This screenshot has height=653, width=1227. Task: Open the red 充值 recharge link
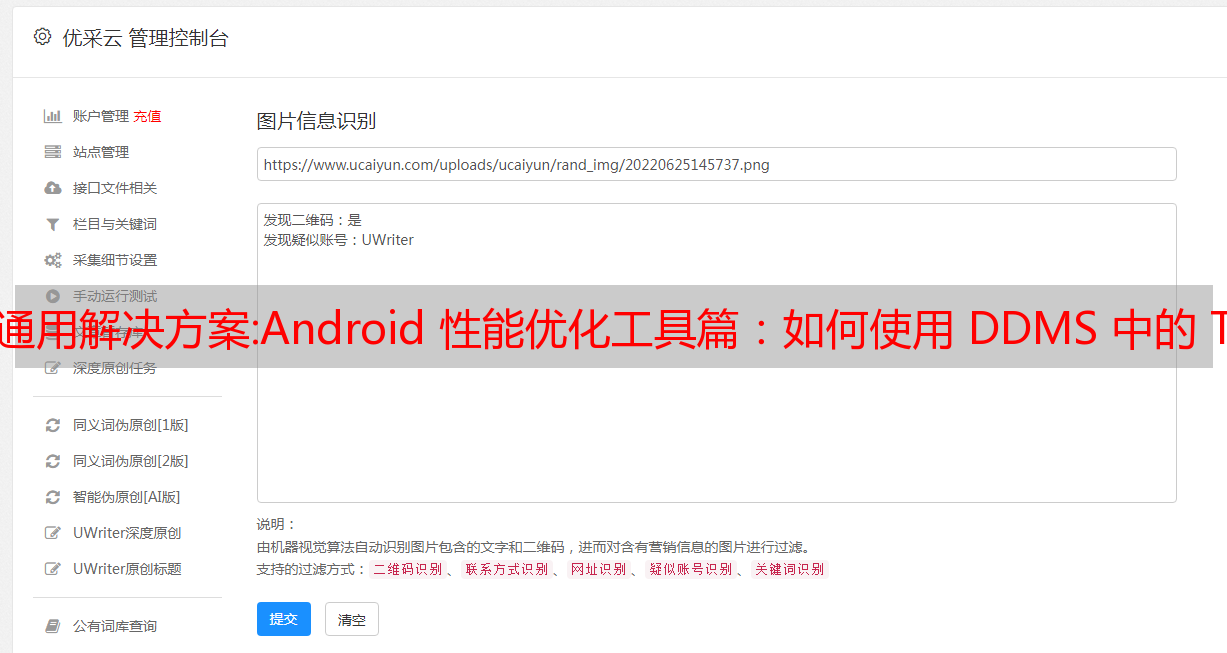(x=147, y=116)
